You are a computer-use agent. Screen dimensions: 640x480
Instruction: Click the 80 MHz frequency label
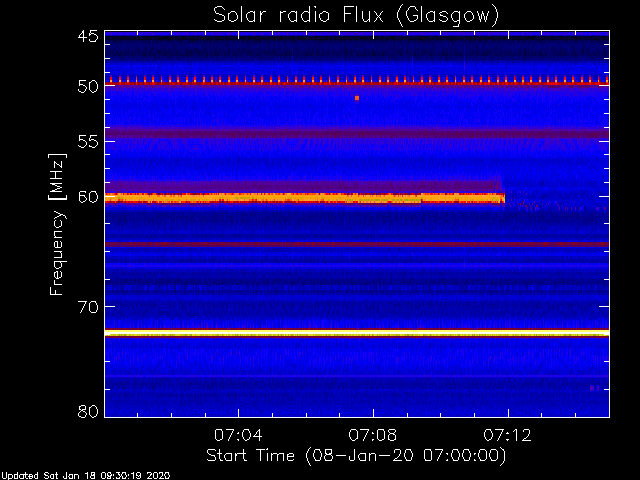click(x=88, y=411)
